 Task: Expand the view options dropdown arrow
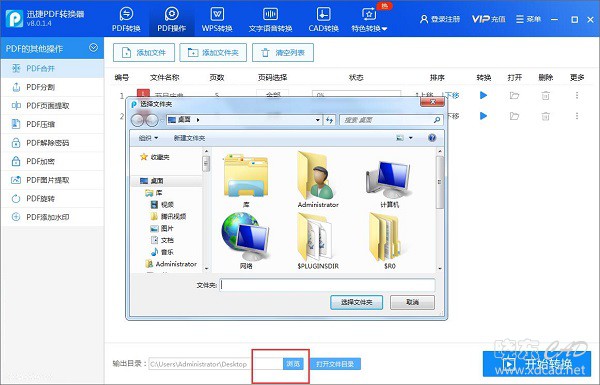tap(411, 138)
